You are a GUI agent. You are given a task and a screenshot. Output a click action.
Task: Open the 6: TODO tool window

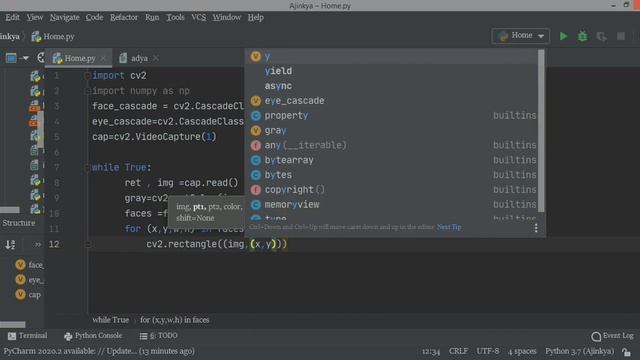tap(158, 336)
